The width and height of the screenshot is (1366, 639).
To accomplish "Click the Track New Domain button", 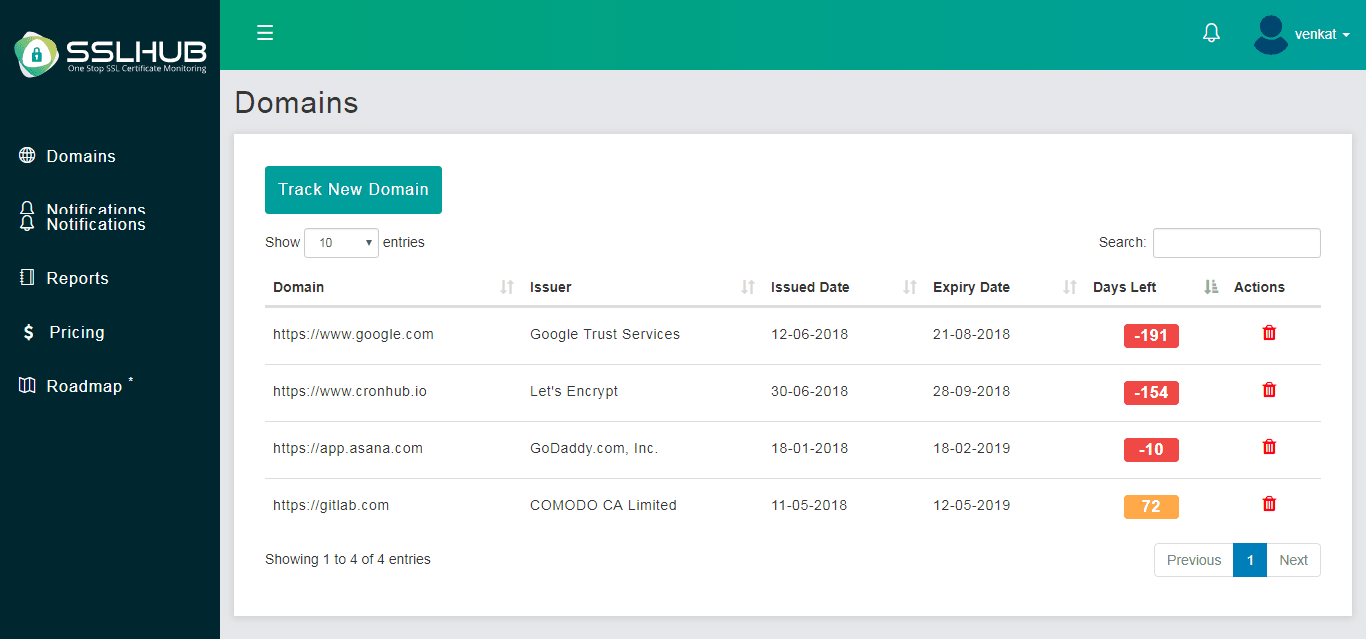I will (353, 190).
